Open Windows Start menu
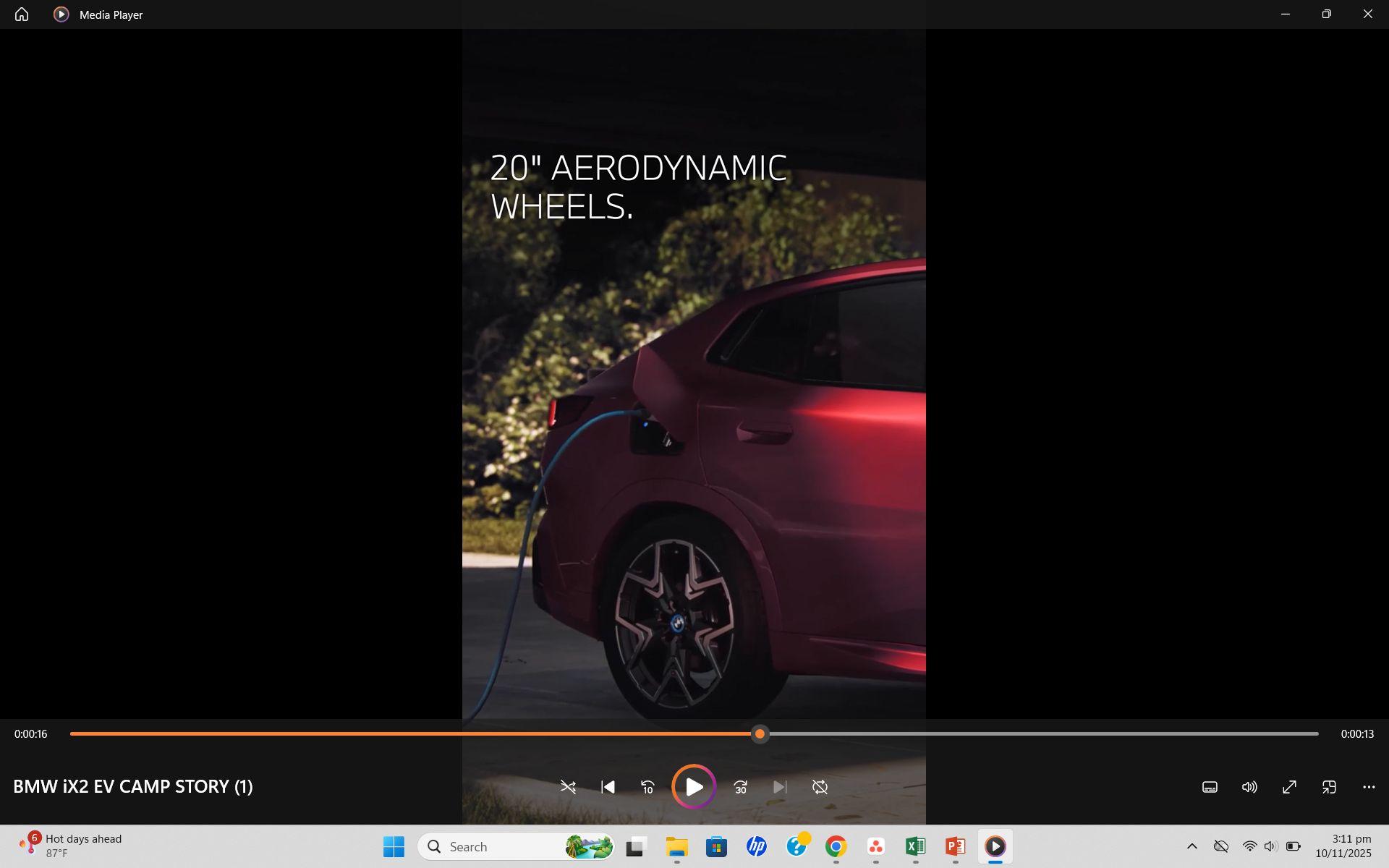Image resolution: width=1389 pixels, height=868 pixels. tap(394, 846)
